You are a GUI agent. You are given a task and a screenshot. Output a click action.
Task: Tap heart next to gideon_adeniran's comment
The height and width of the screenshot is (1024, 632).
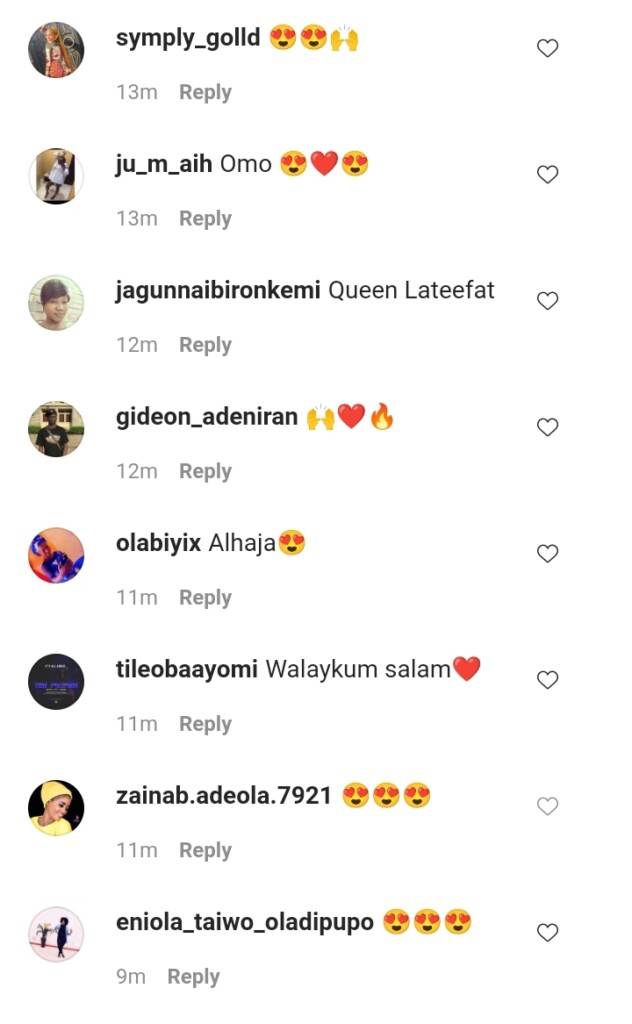(x=547, y=427)
